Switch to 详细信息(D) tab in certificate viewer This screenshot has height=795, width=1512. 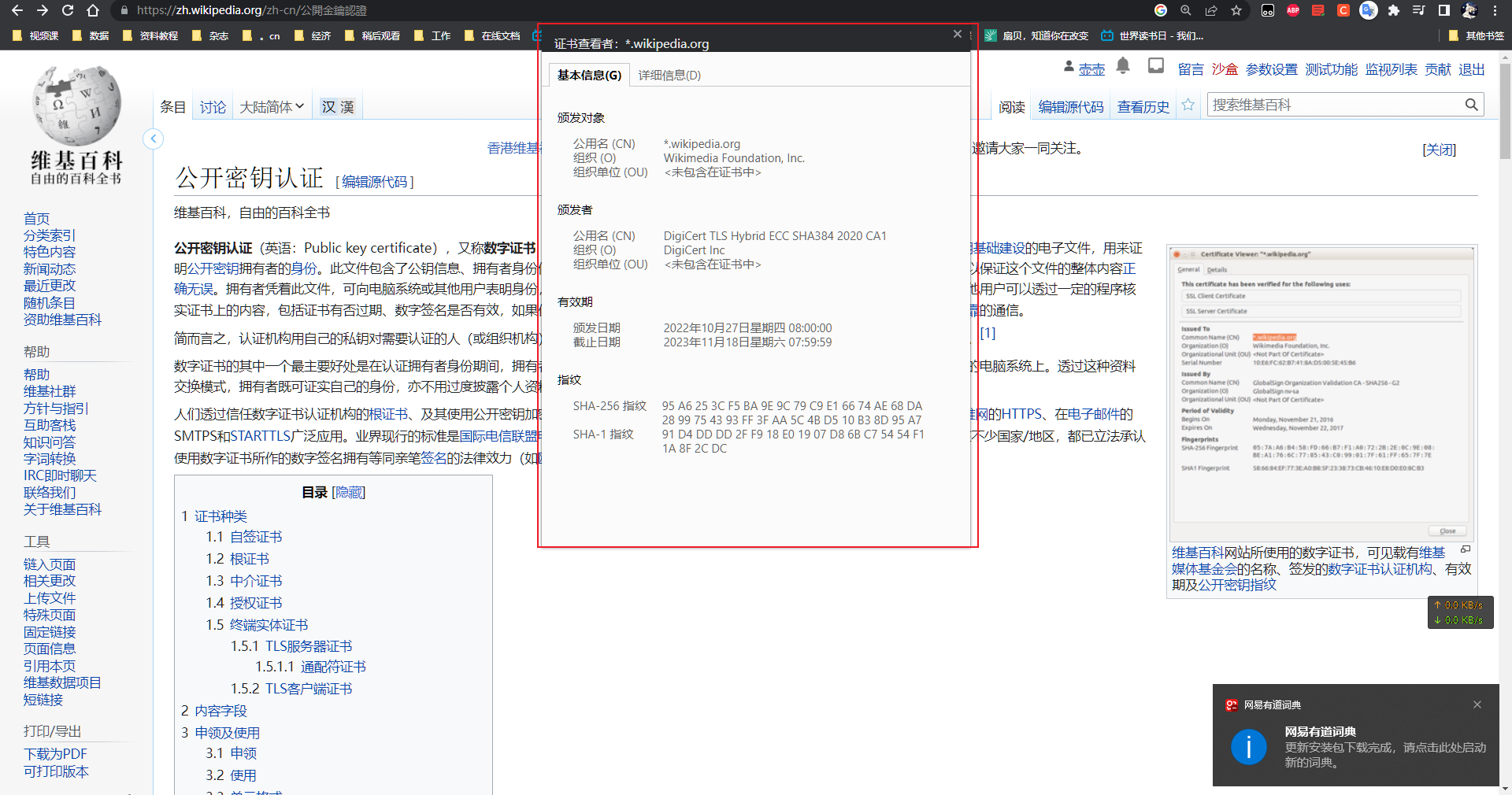click(669, 76)
